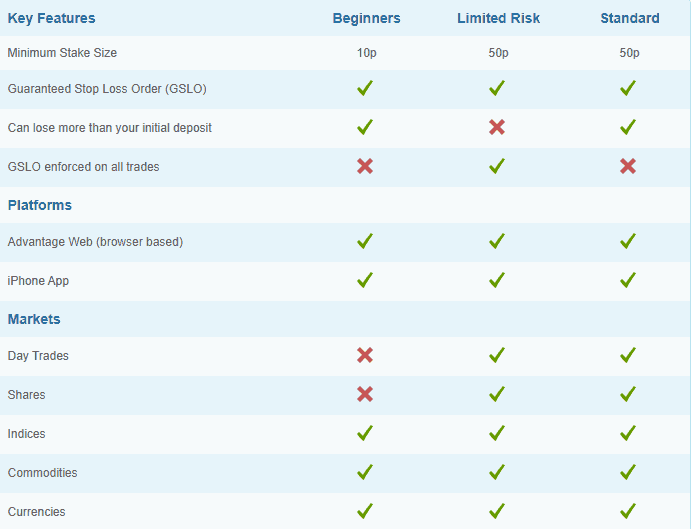Screen dimensions: 691x529
Task: Click the 10p minimum stake value
Action: click(x=366, y=52)
